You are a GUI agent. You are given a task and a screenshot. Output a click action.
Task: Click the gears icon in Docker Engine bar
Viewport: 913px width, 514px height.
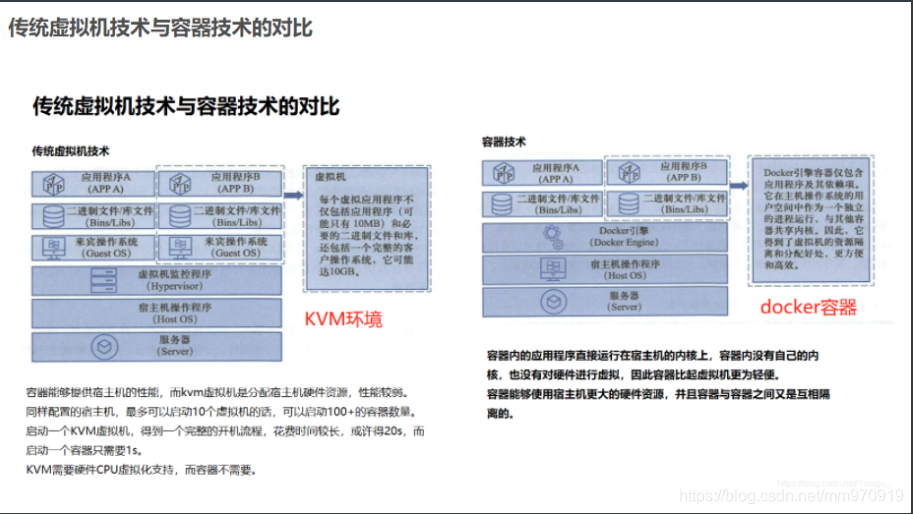(553, 237)
